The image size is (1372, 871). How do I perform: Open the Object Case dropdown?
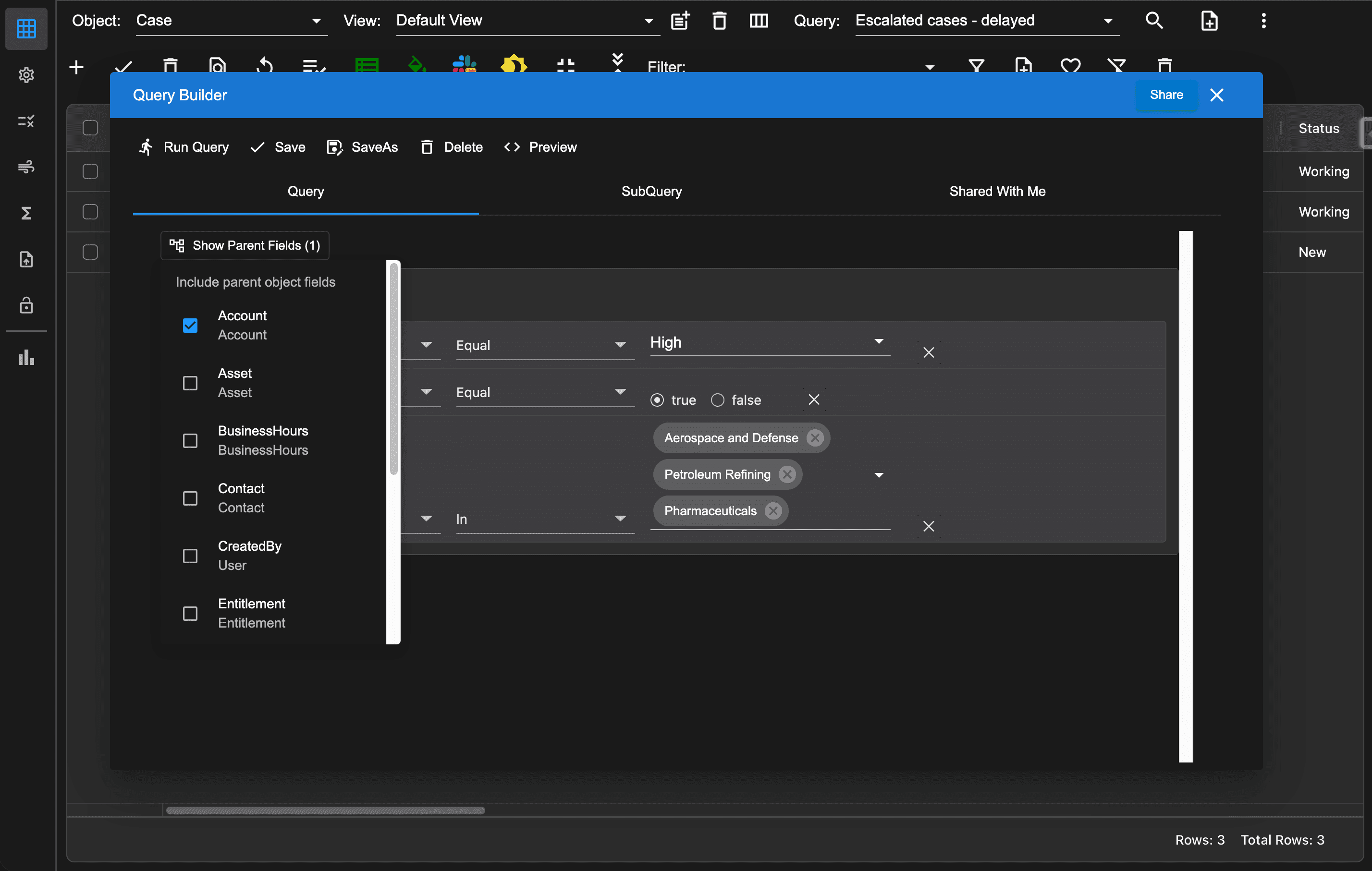click(x=316, y=21)
